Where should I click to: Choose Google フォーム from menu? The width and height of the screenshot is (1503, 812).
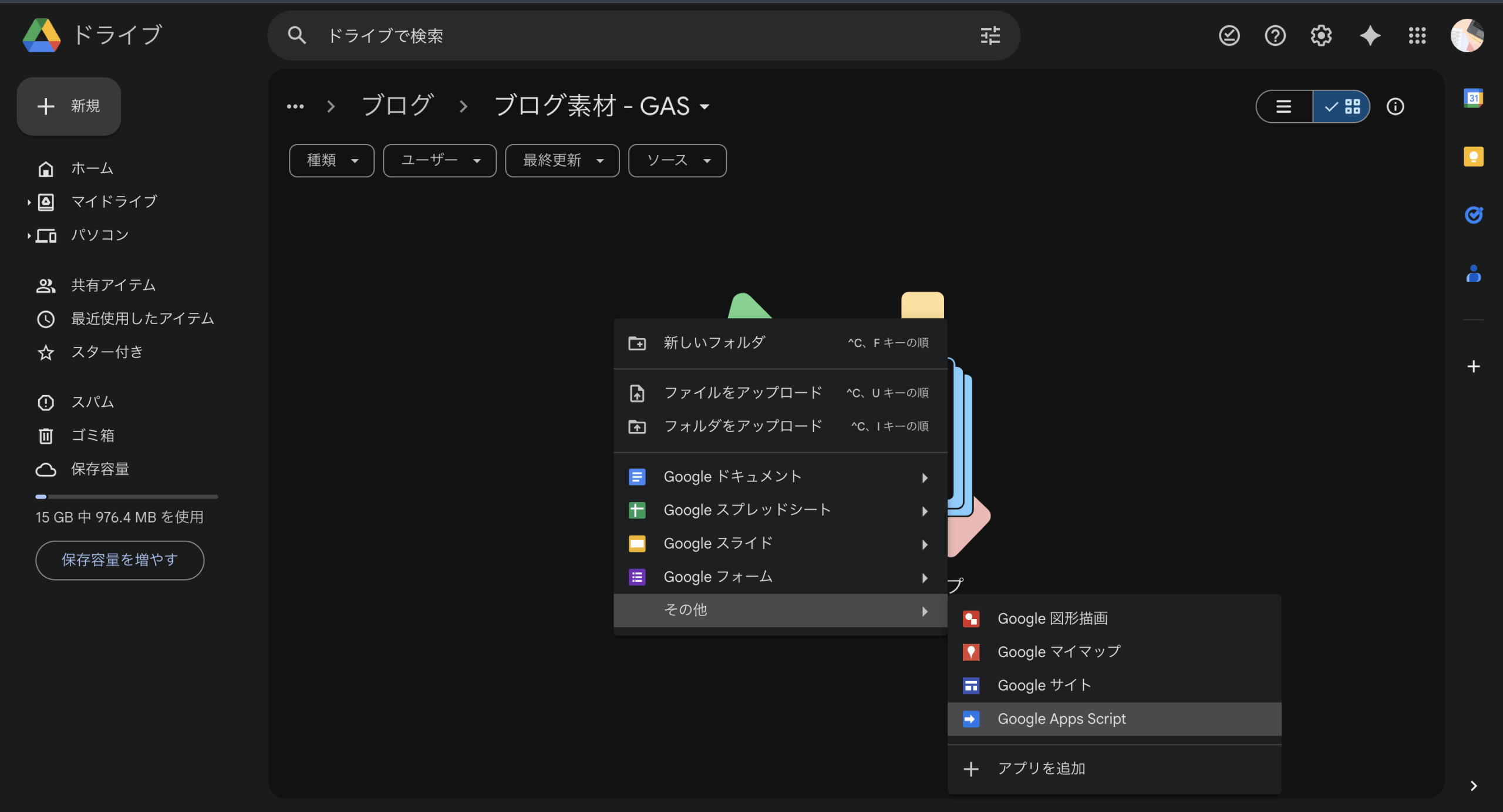pos(780,578)
